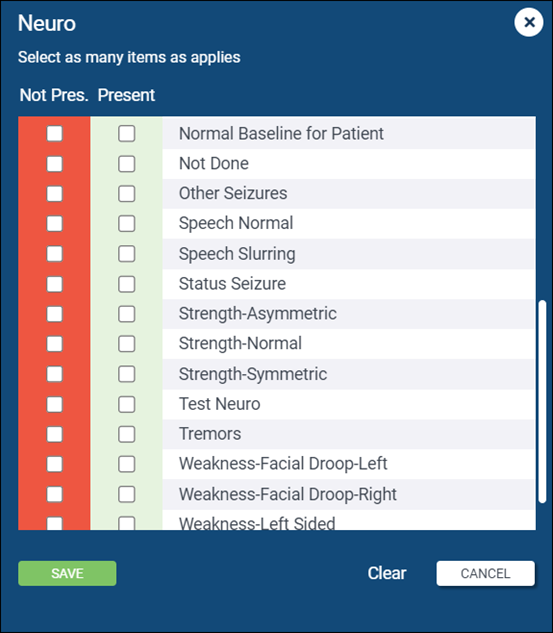Mark Not Done as Not Present

point(54,164)
